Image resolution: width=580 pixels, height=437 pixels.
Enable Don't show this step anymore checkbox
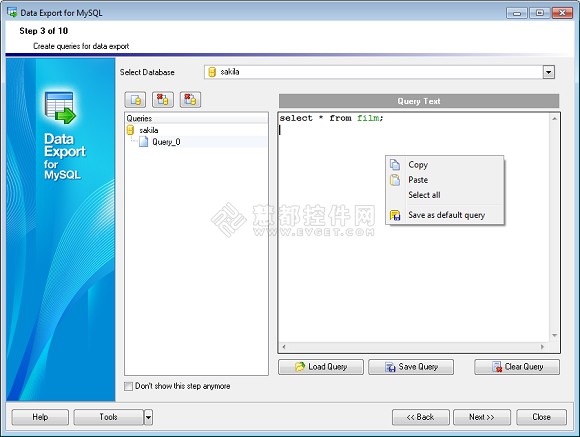[x=128, y=386]
